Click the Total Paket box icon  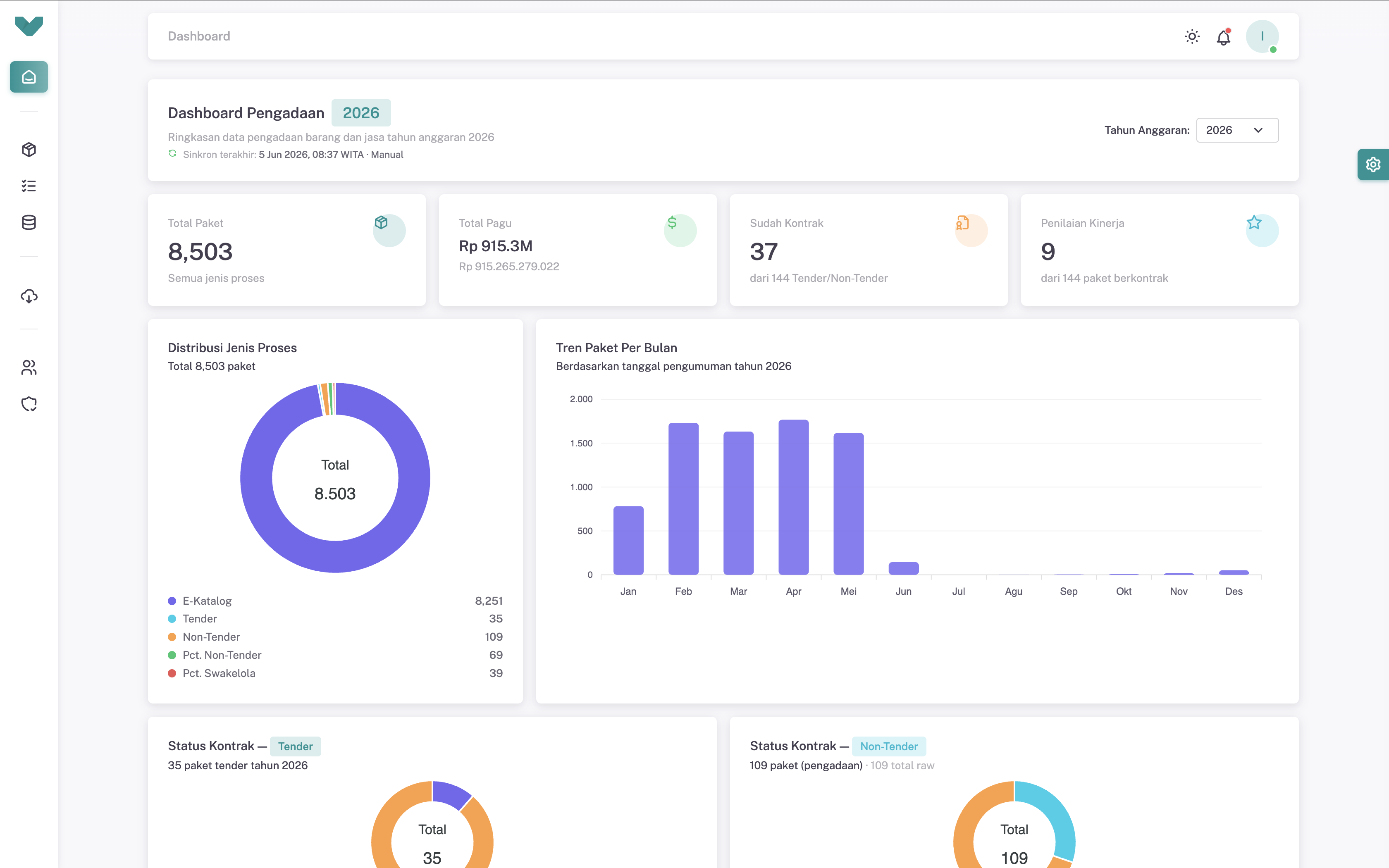click(381, 222)
